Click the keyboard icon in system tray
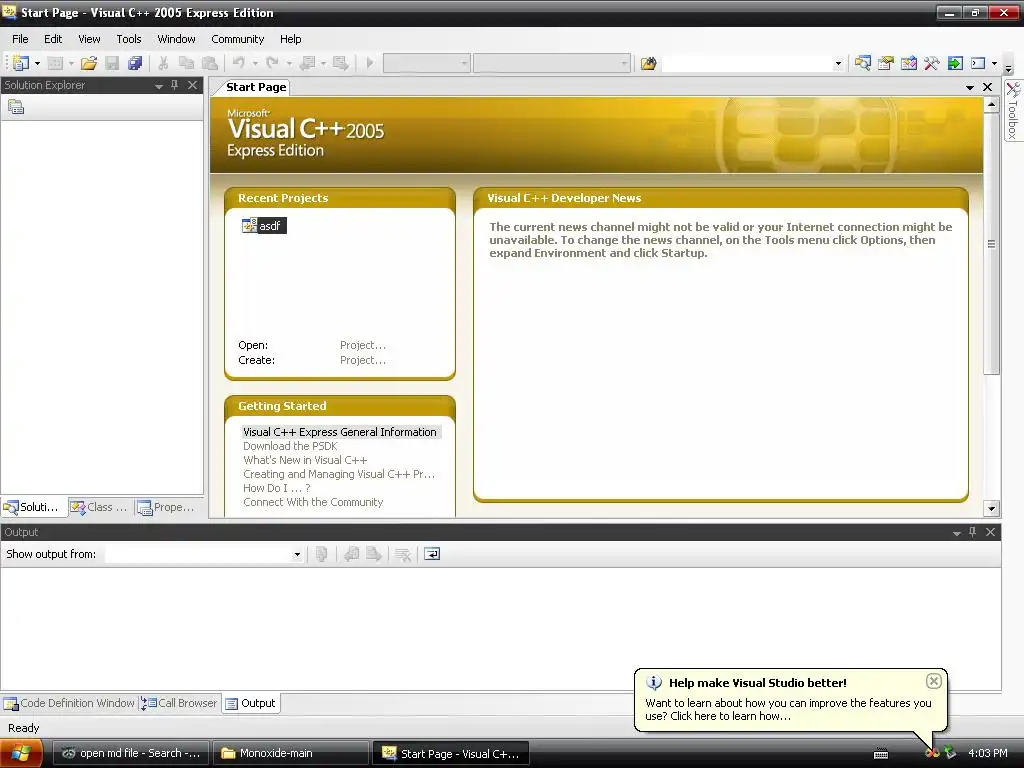 [x=881, y=754]
